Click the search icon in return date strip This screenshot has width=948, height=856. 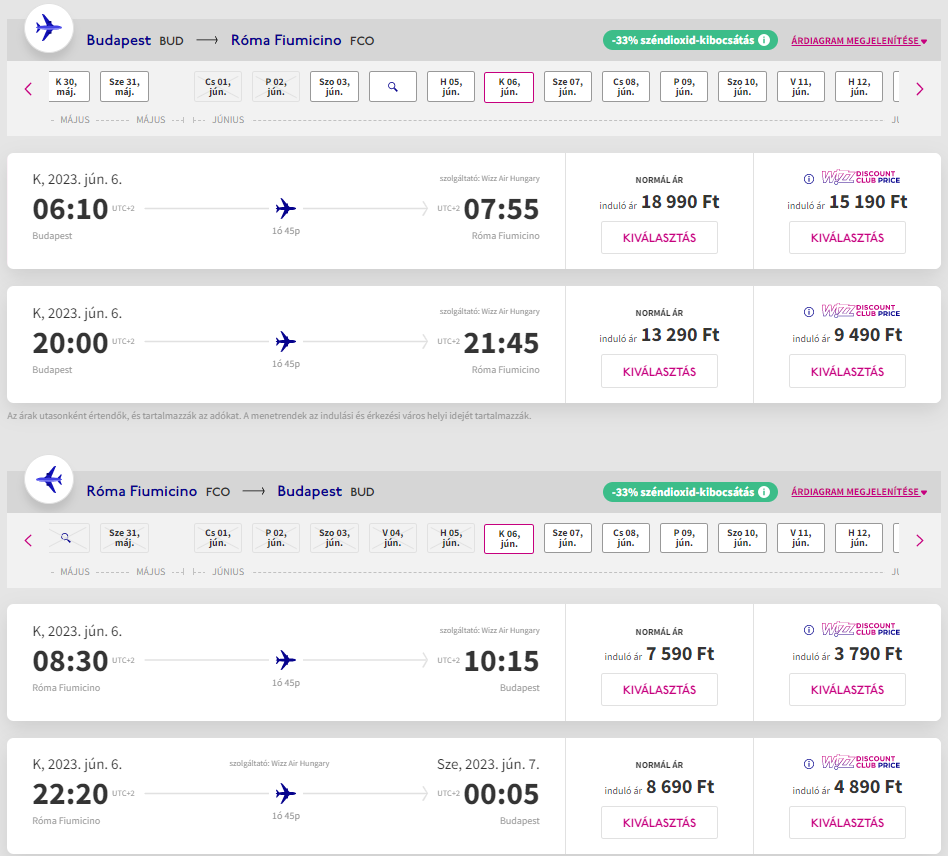click(x=66, y=538)
